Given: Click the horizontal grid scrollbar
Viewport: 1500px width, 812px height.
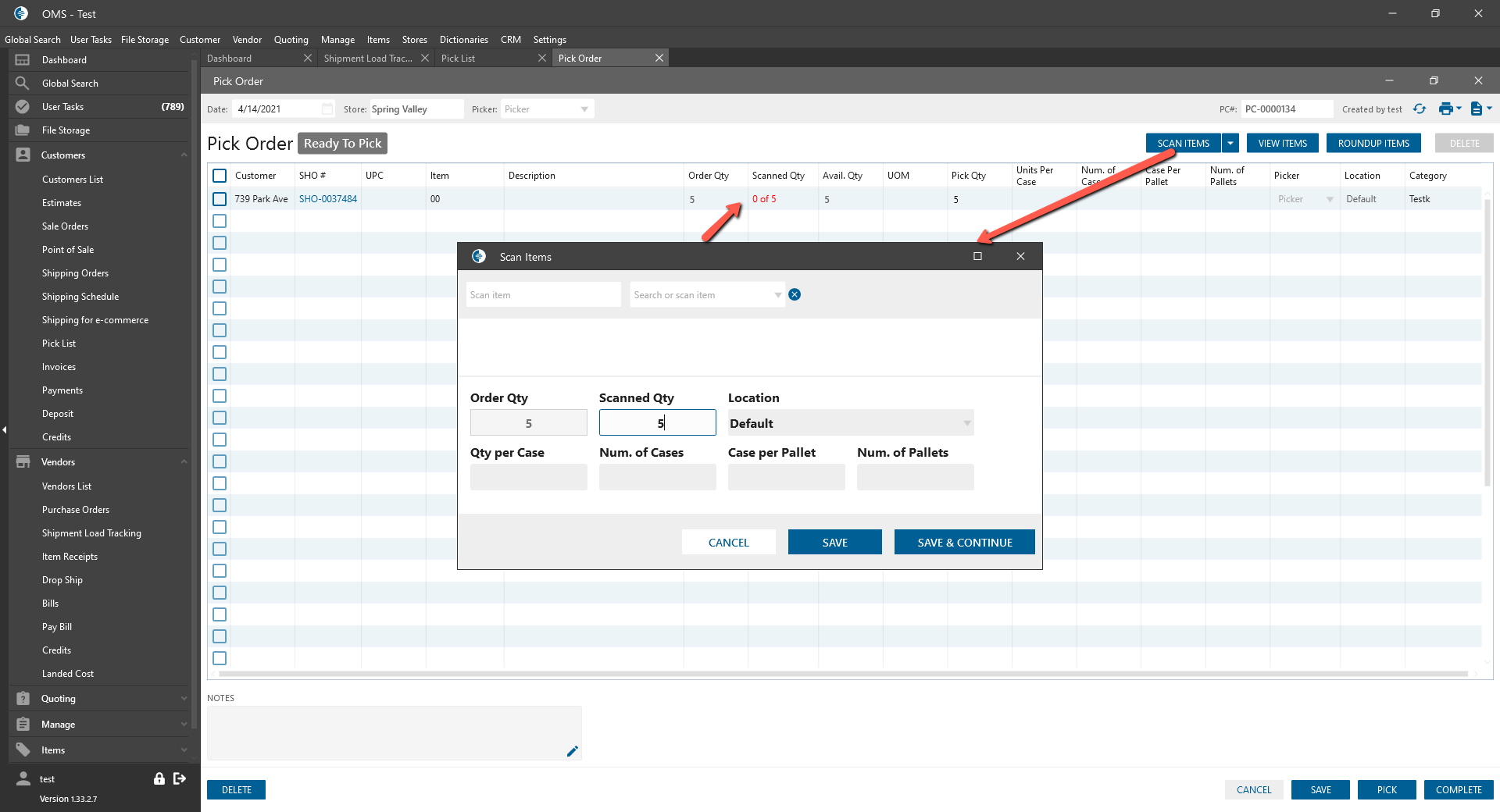Looking at the screenshot, I should pos(844,673).
